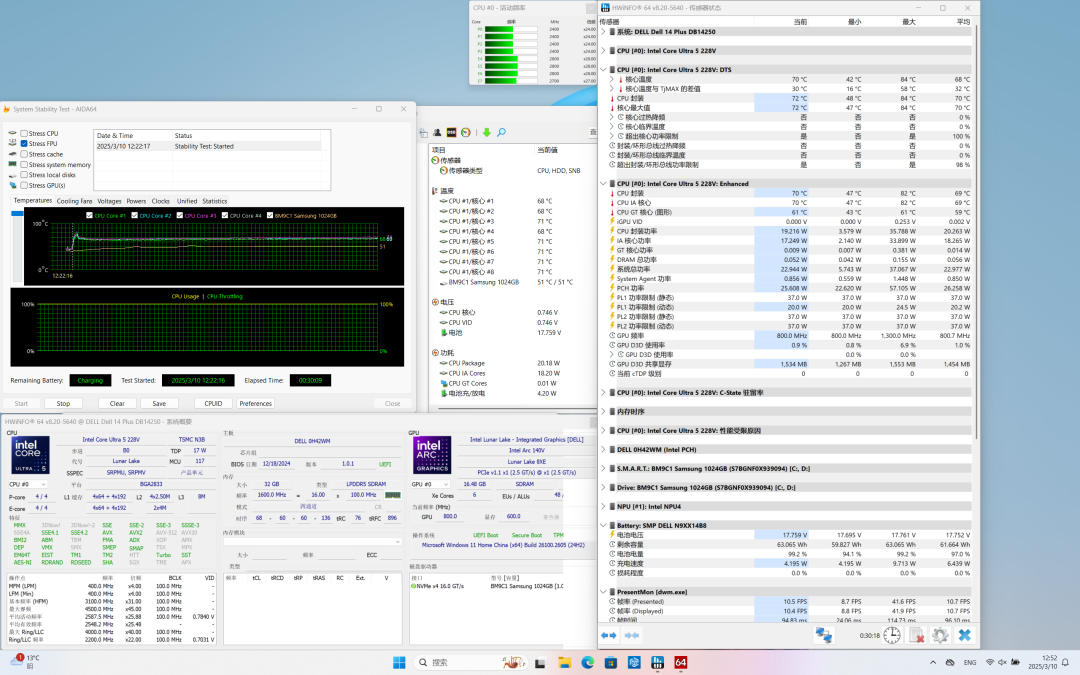Collapse the CPU [#0] Intel Core Ultra 5 228V: DTS group
This screenshot has height=675, width=1080.
pos(603,70)
